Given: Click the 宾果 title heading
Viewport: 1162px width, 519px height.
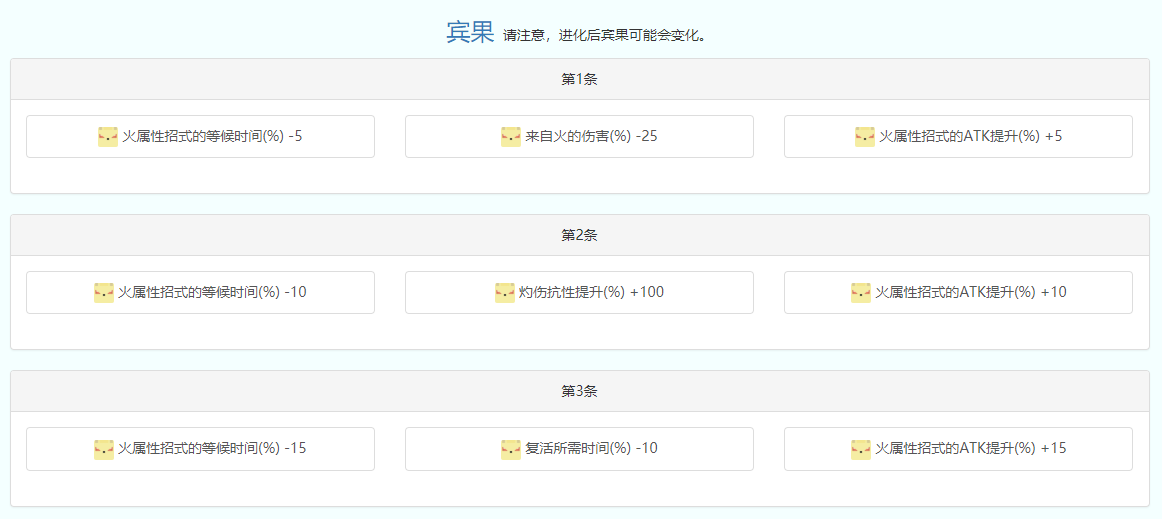Looking at the screenshot, I should click(x=470, y=33).
